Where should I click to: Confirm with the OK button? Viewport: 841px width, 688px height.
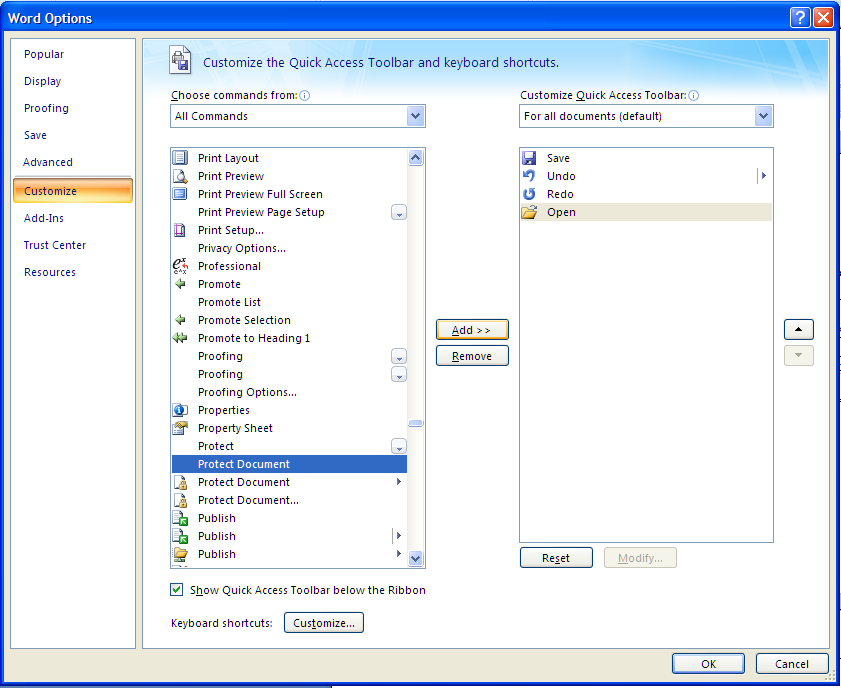coord(709,664)
